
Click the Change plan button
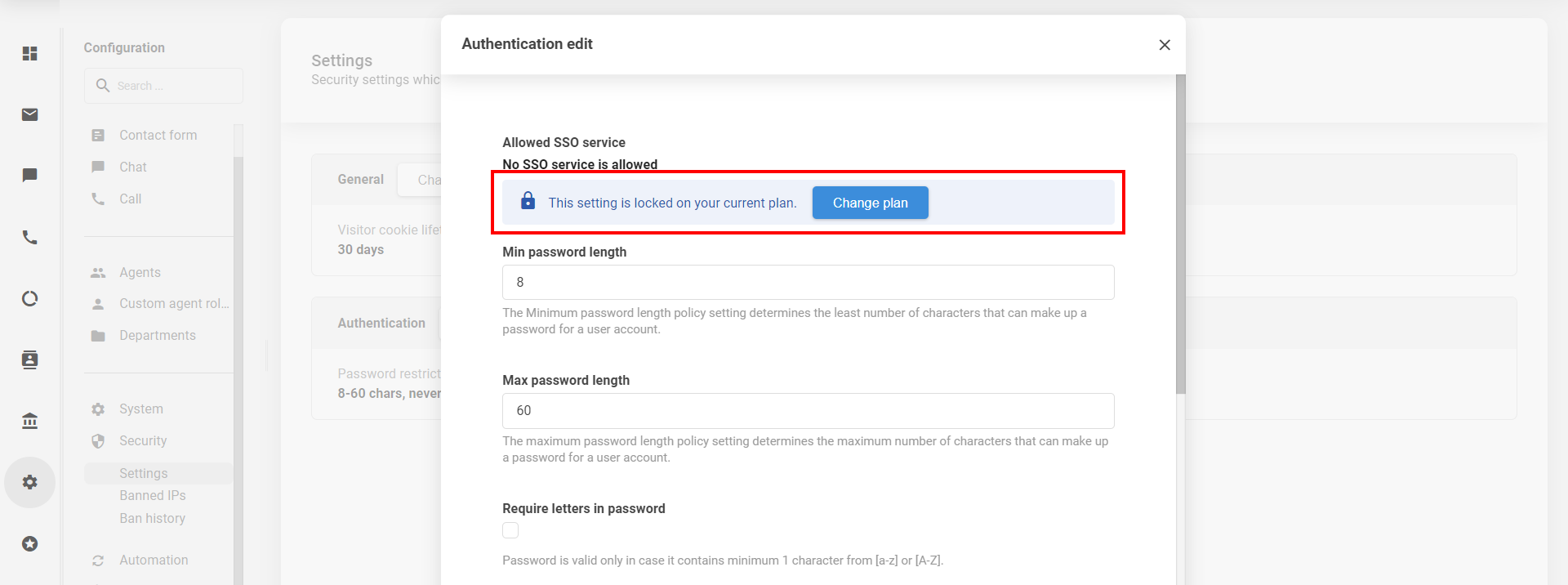point(870,203)
